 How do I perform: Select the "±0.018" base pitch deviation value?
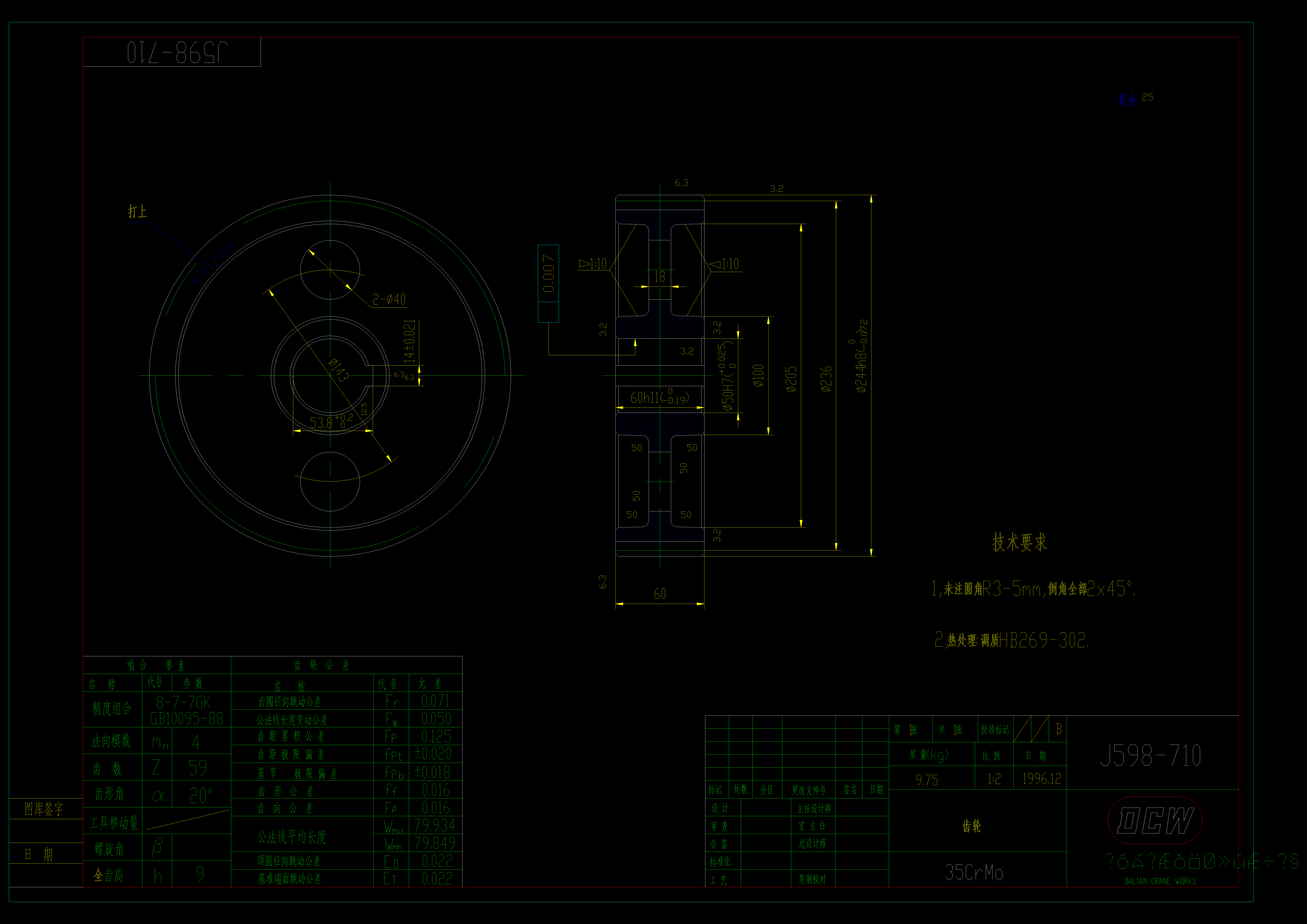click(432, 772)
